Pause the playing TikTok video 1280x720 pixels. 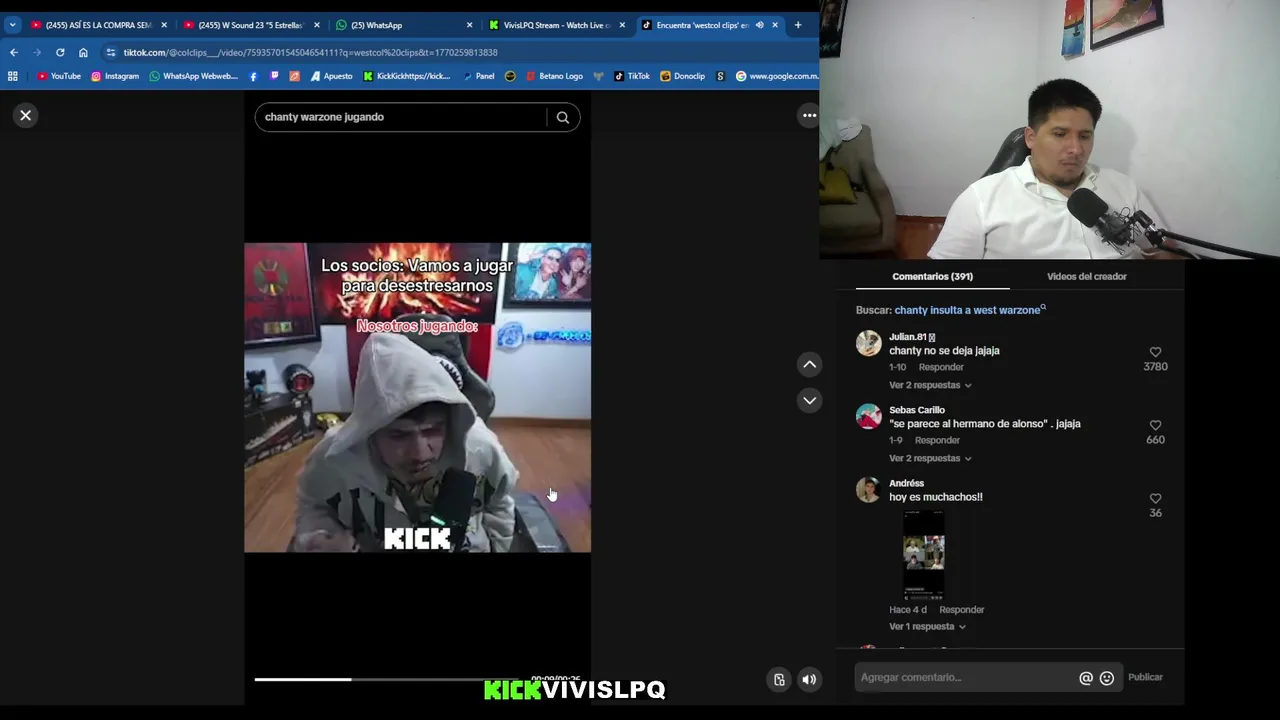pyautogui.click(x=417, y=398)
